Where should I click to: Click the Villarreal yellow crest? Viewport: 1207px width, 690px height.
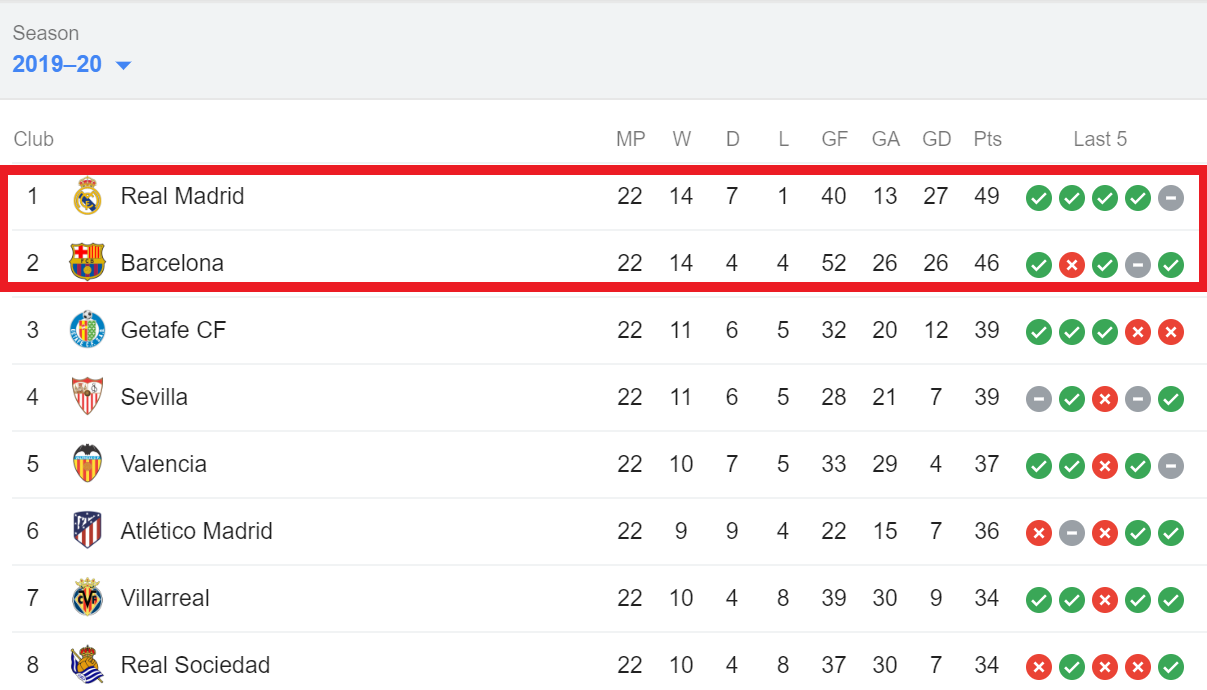coord(88,598)
